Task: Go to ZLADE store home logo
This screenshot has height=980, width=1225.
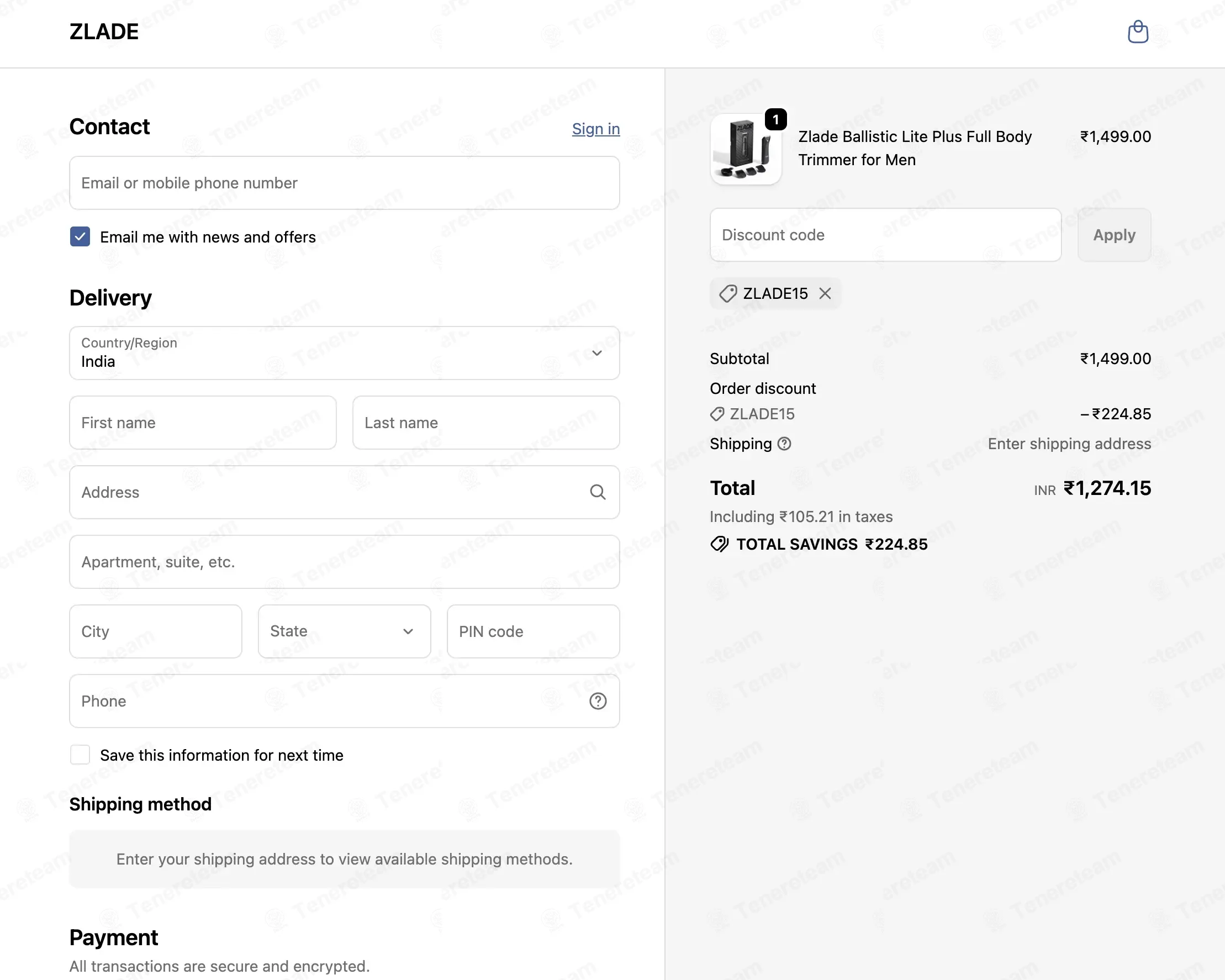Action: pos(104,32)
